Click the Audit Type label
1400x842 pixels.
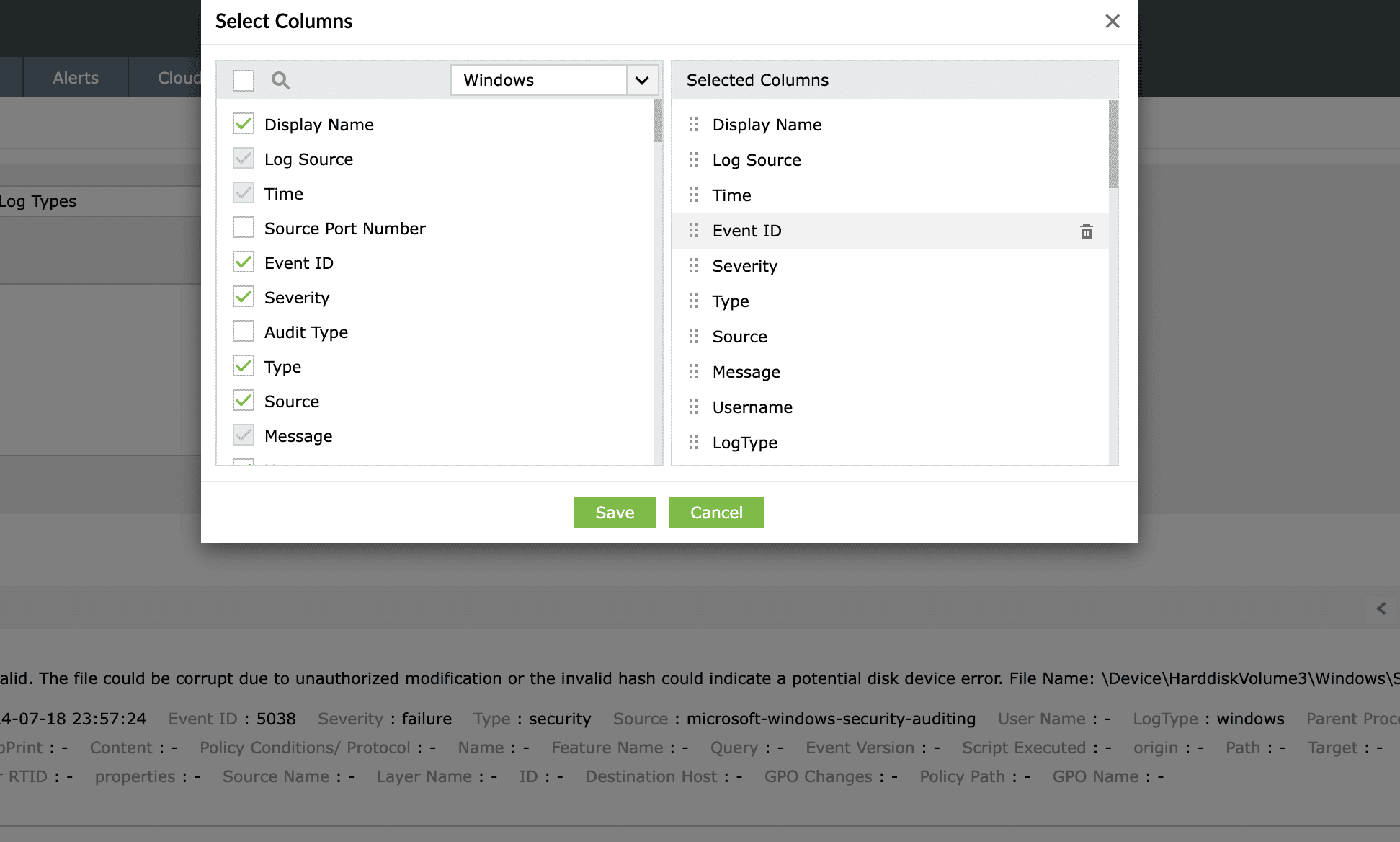(306, 332)
